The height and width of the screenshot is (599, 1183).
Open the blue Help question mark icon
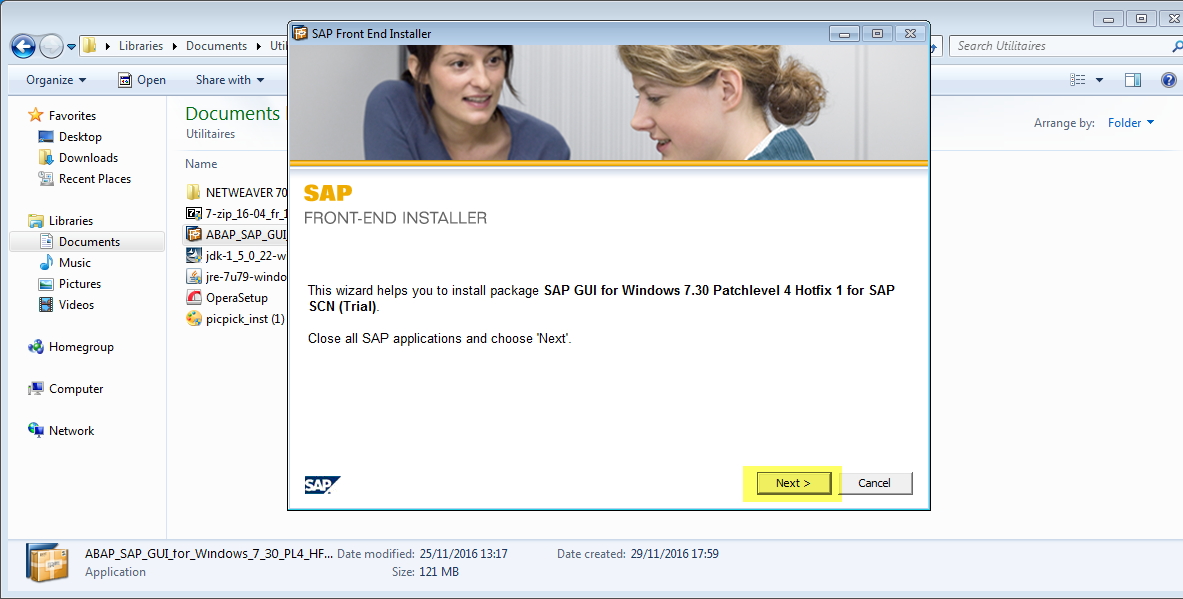1169,80
